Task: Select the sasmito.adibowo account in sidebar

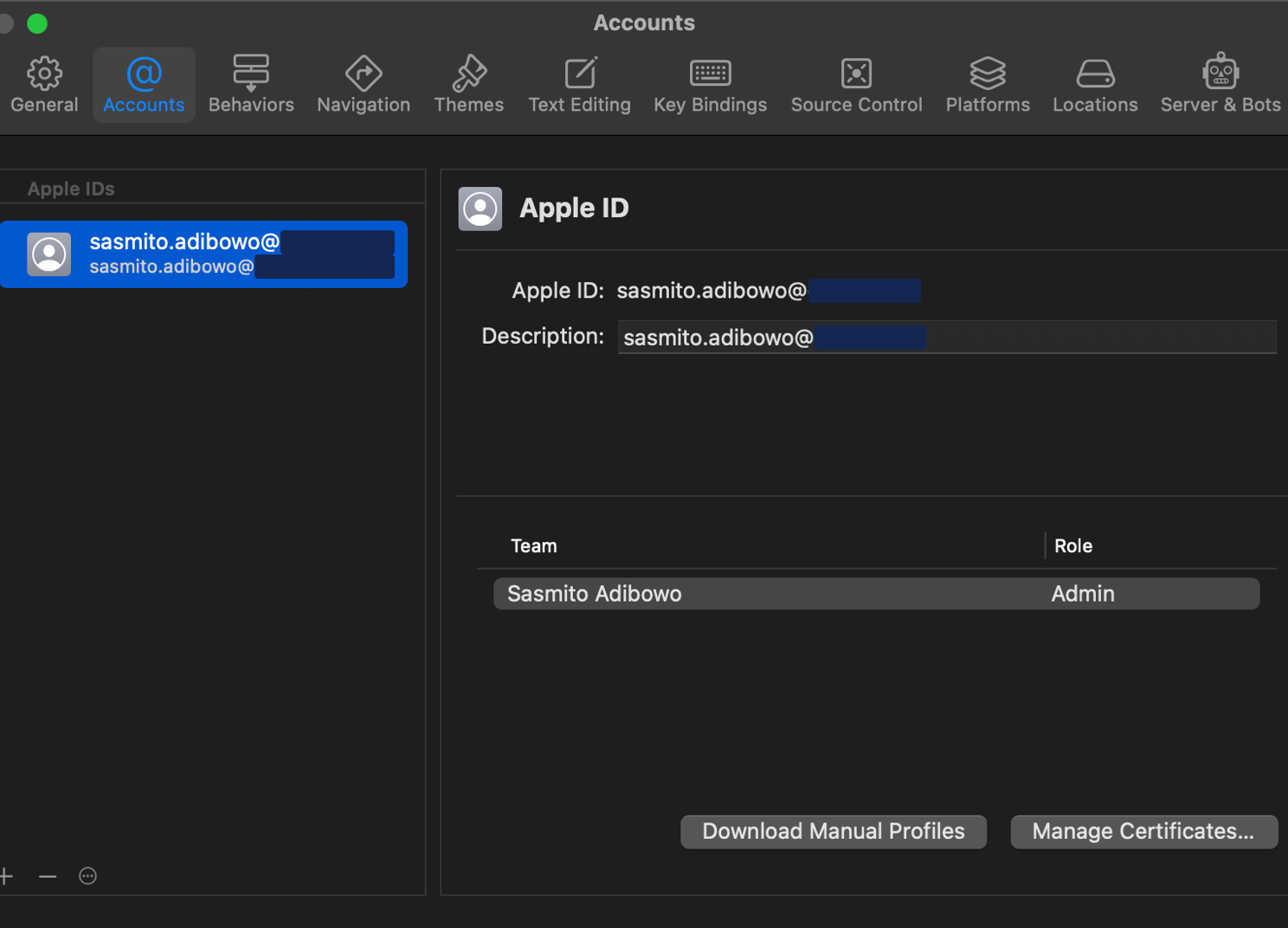Action: click(203, 255)
